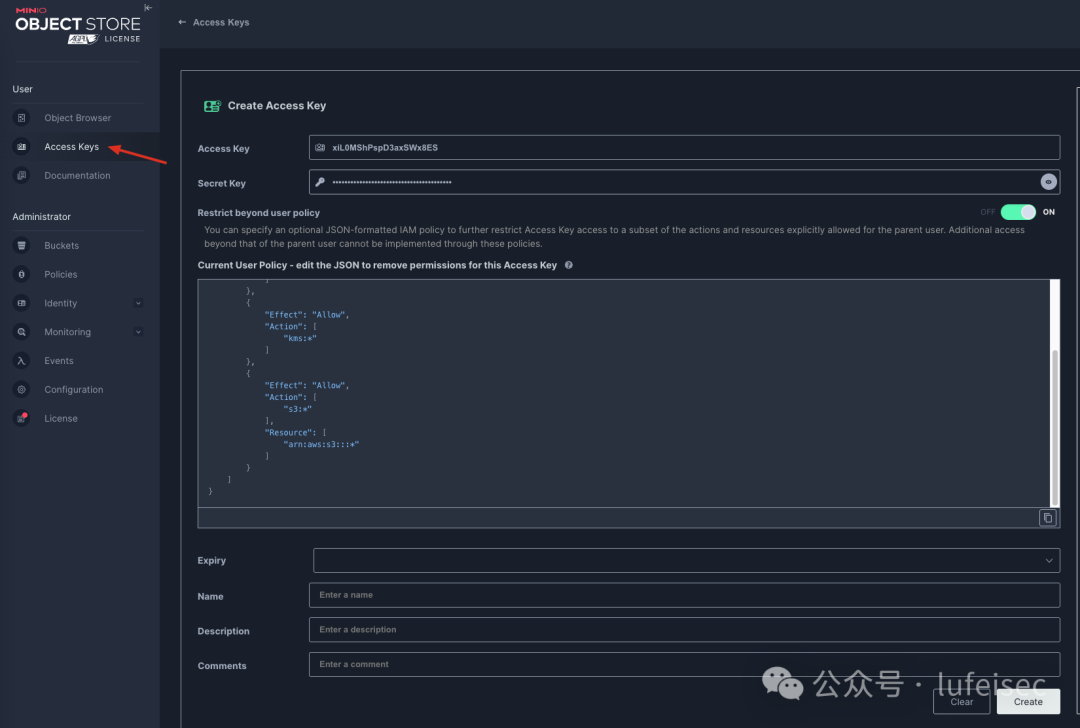Click the ID card icon in Access Key field
Image resolution: width=1080 pixels, height=728 pixels.
point(320,147)
